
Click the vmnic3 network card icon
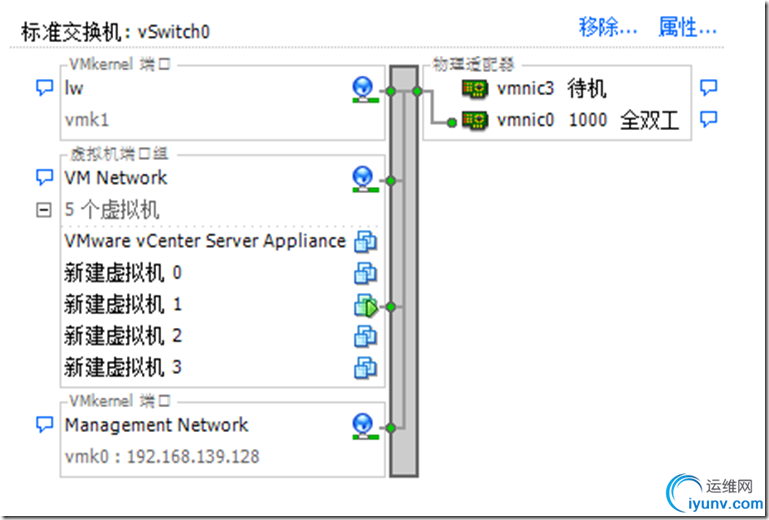tap(475, 89)
